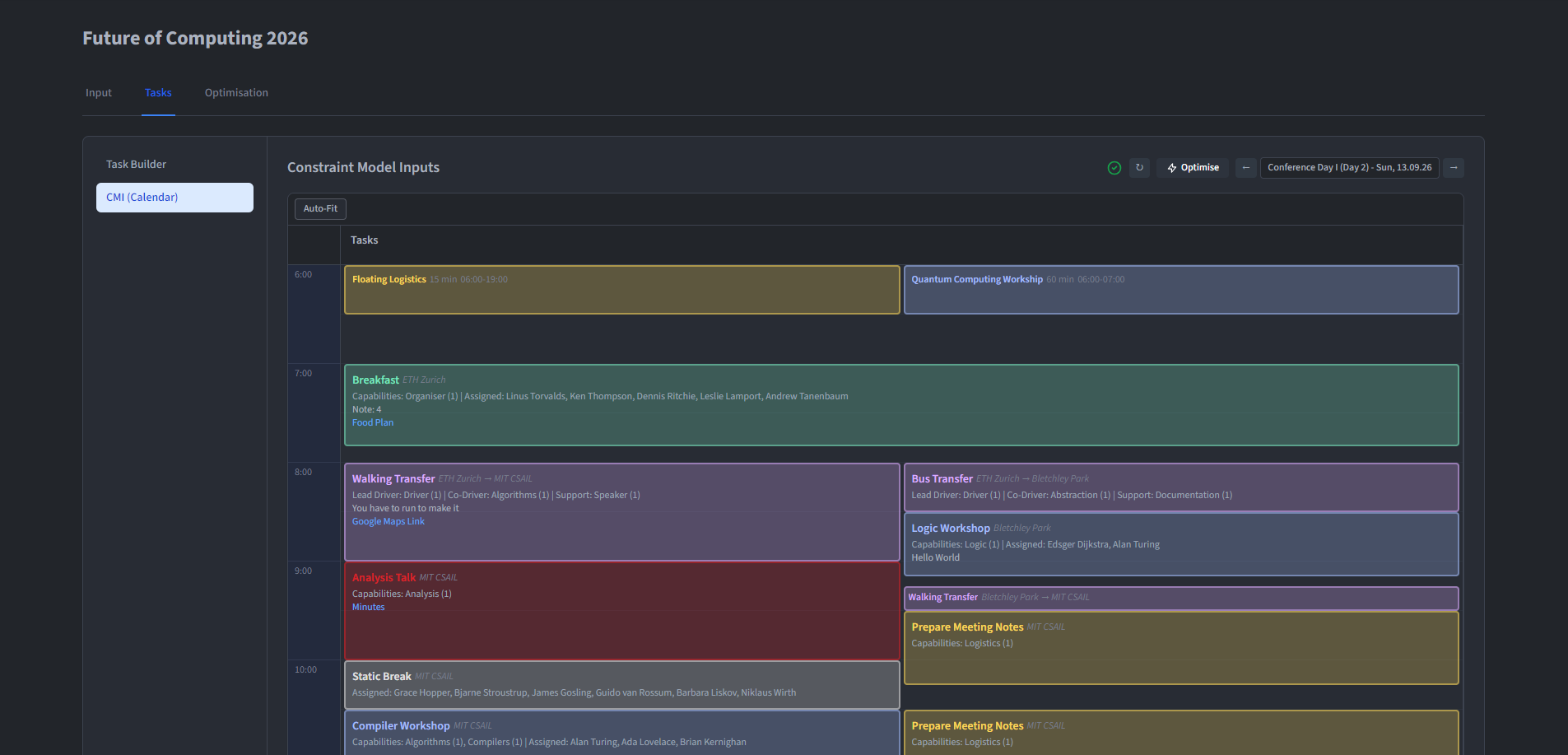This screenshot has height=755, width=1568.
Task: Select CMI (Calendar) in sidebar
Action: pos(174,198)
